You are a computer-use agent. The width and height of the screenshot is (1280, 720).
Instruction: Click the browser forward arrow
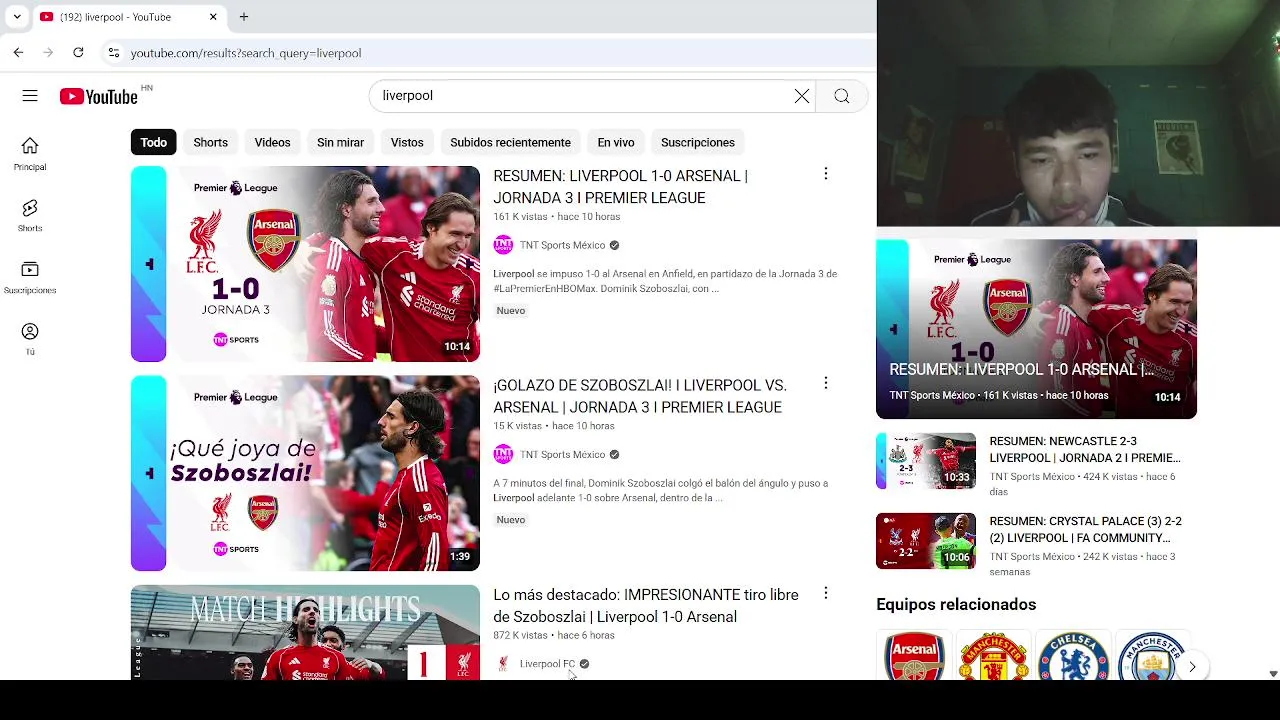(x=48, y=52)
